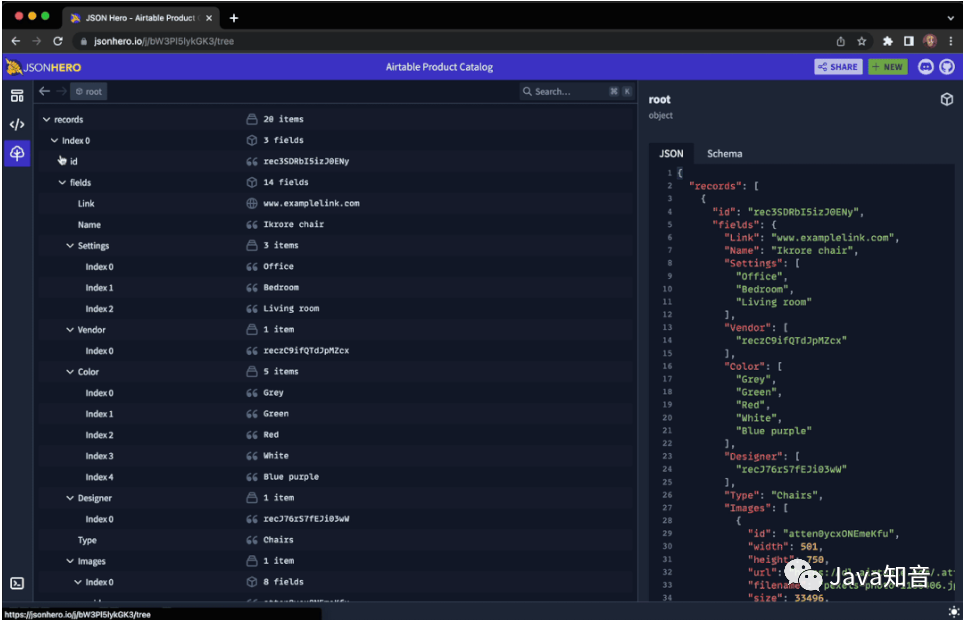Select the Blue purple color row

point(335,477)
